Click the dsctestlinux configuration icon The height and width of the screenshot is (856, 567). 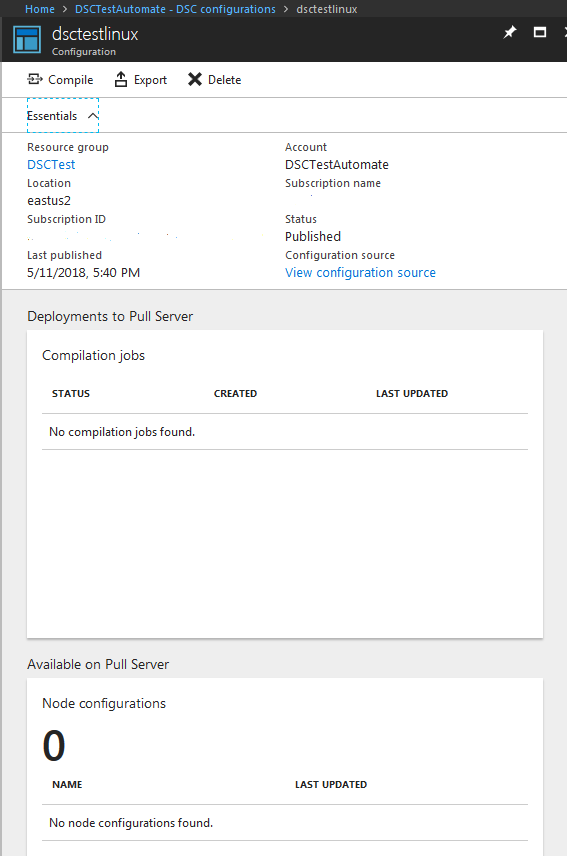click(x=27, y=39)
